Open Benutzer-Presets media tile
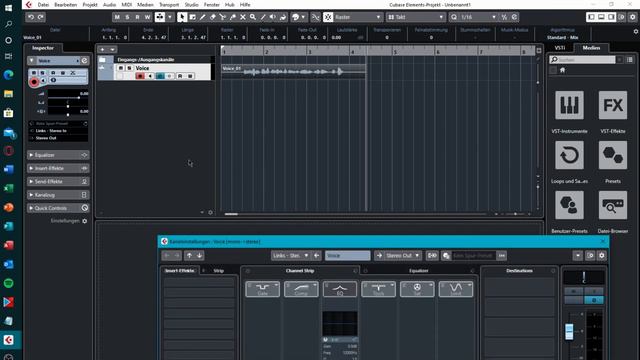Screen dimensions: 640x360 click(x=569, y=205)
